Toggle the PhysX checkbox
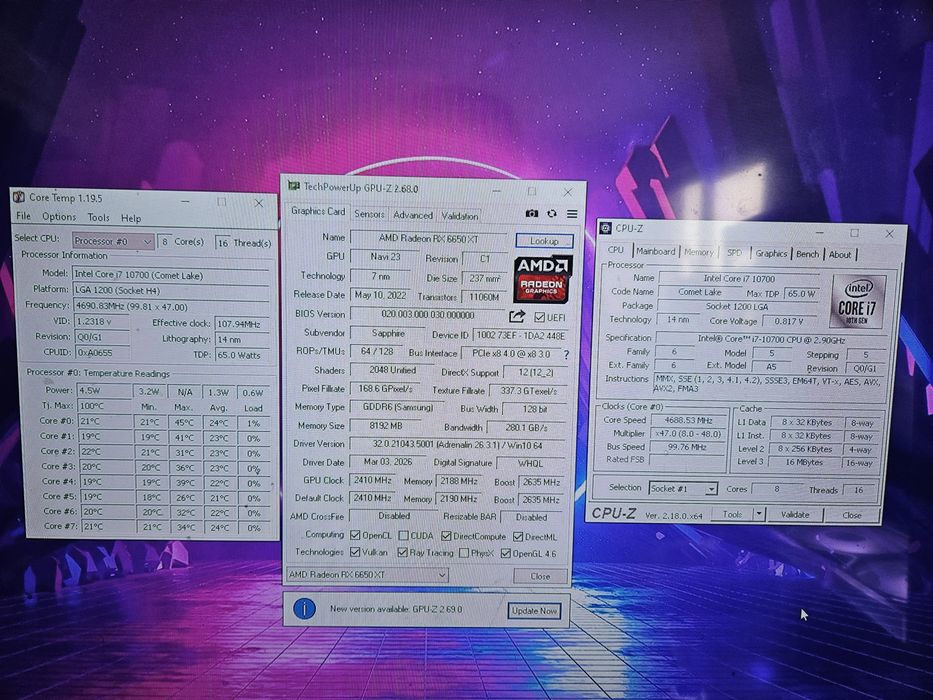This screenshot has height=700, width=933. [464, 553]
